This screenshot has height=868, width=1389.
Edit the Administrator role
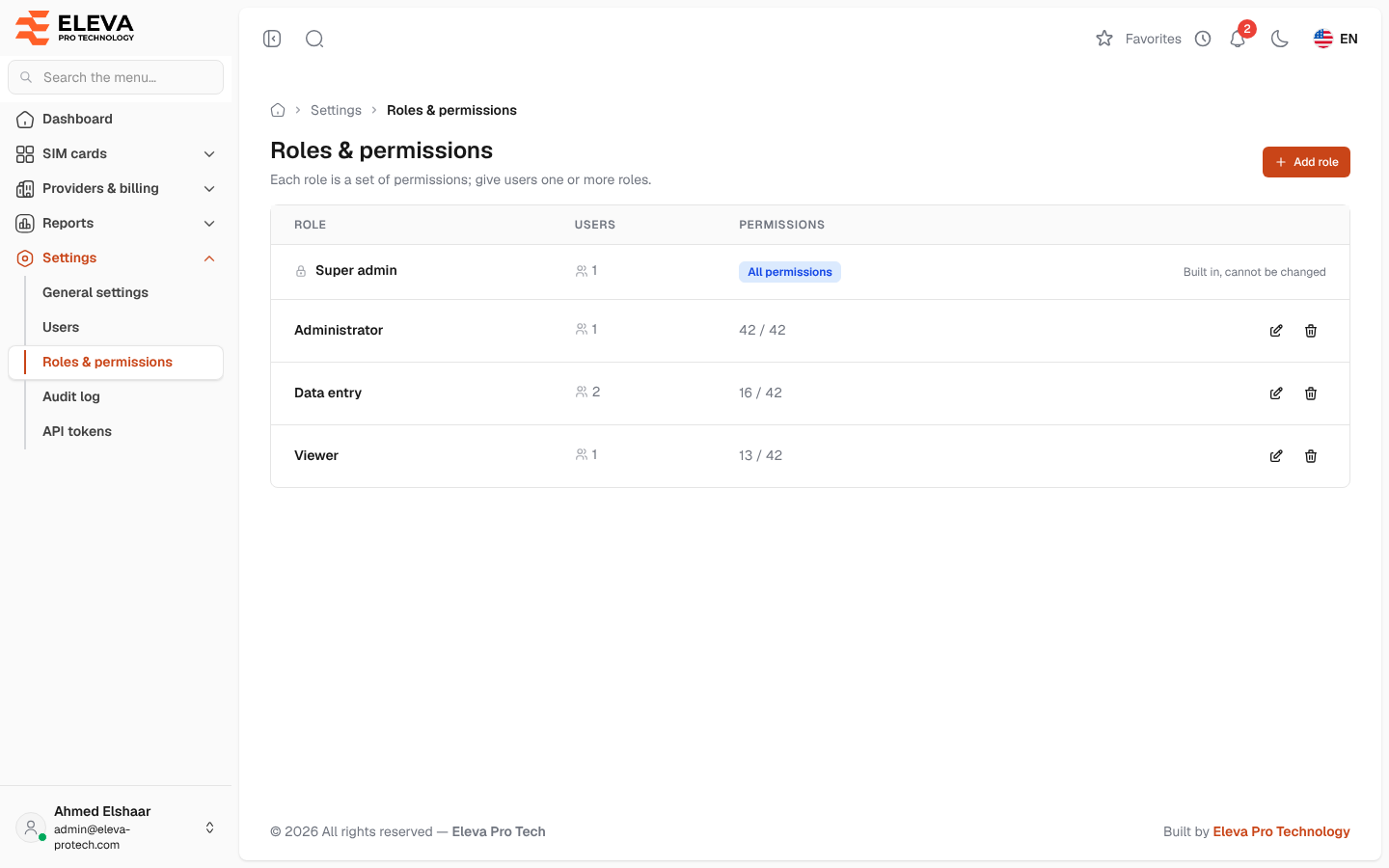(x=1276, y=331)
